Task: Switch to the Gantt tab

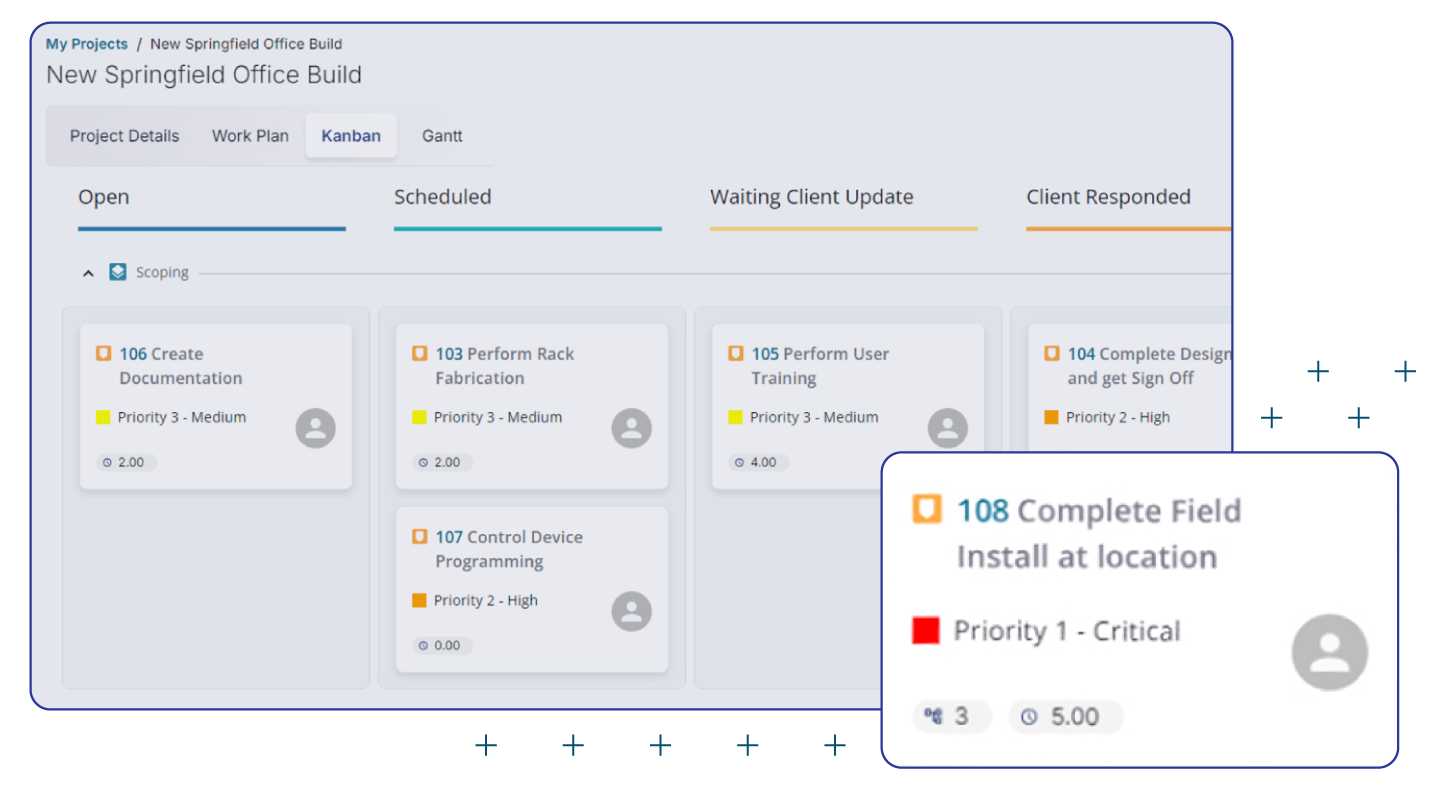Action: pos(442,136)
